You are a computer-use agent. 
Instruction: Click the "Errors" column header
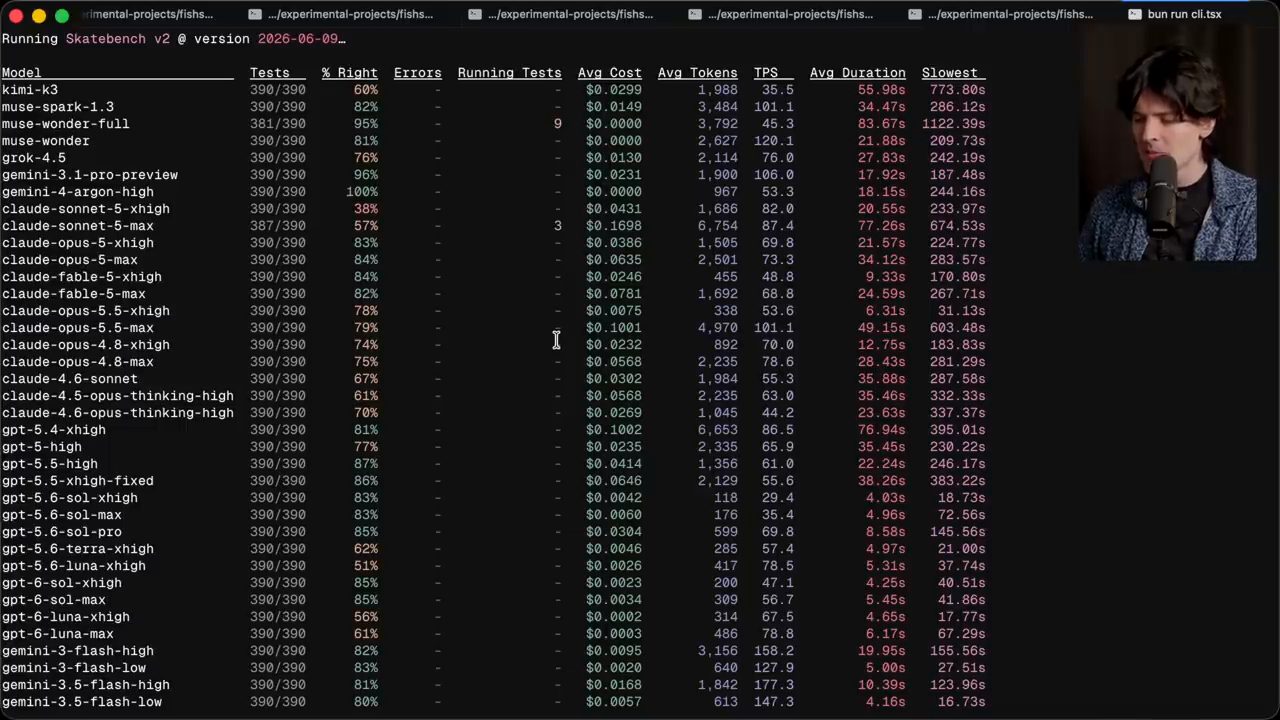click(418, 73)
